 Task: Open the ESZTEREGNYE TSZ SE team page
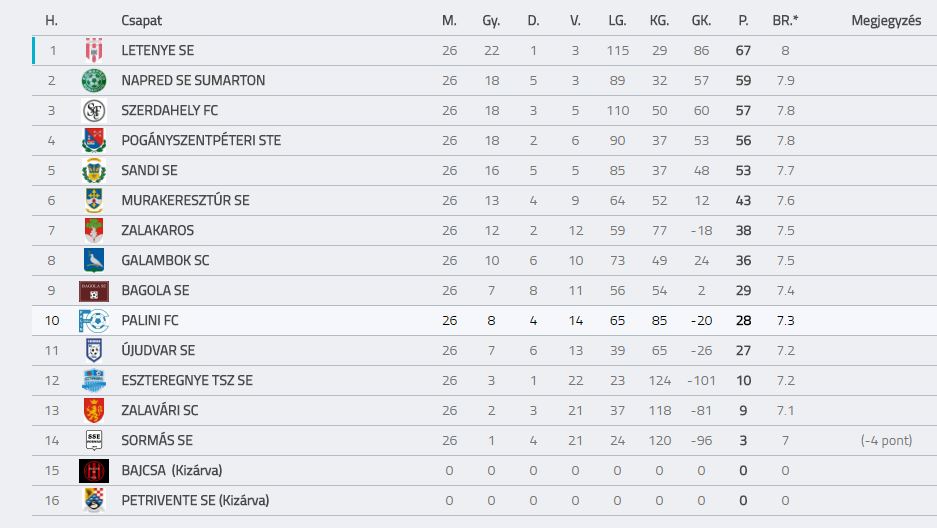tap(187, 380)
